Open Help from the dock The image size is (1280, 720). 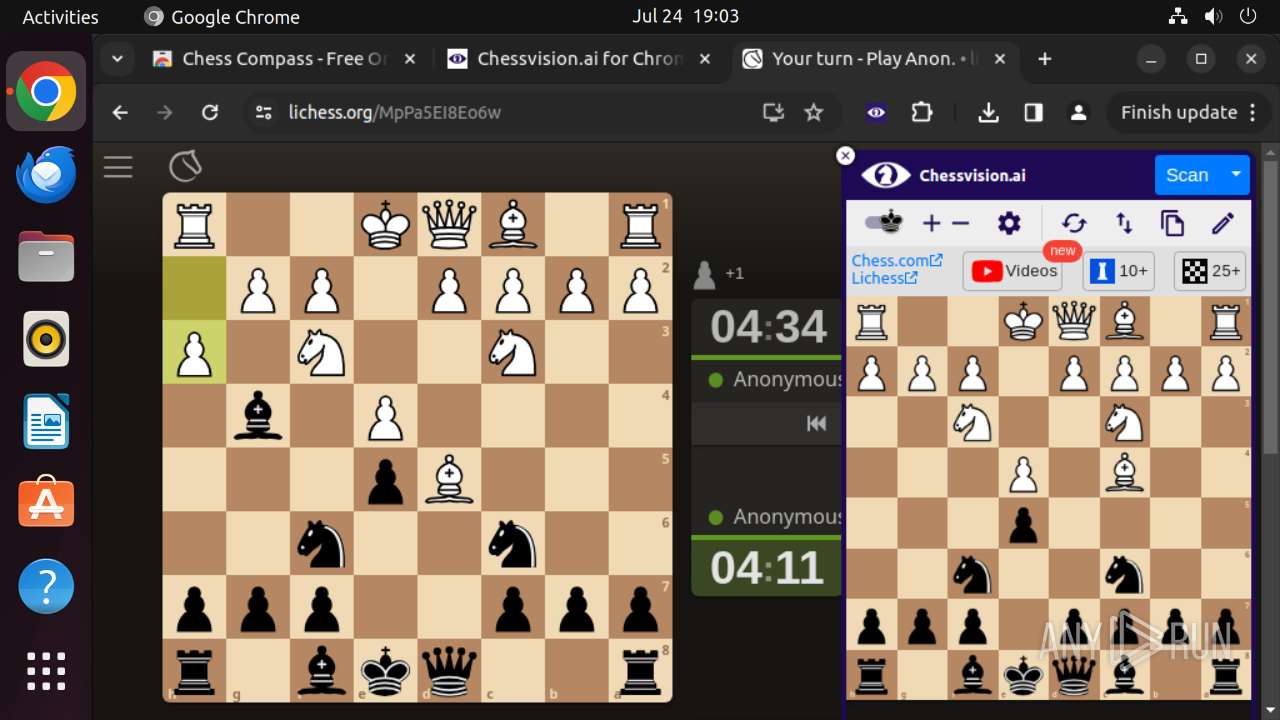46,586
